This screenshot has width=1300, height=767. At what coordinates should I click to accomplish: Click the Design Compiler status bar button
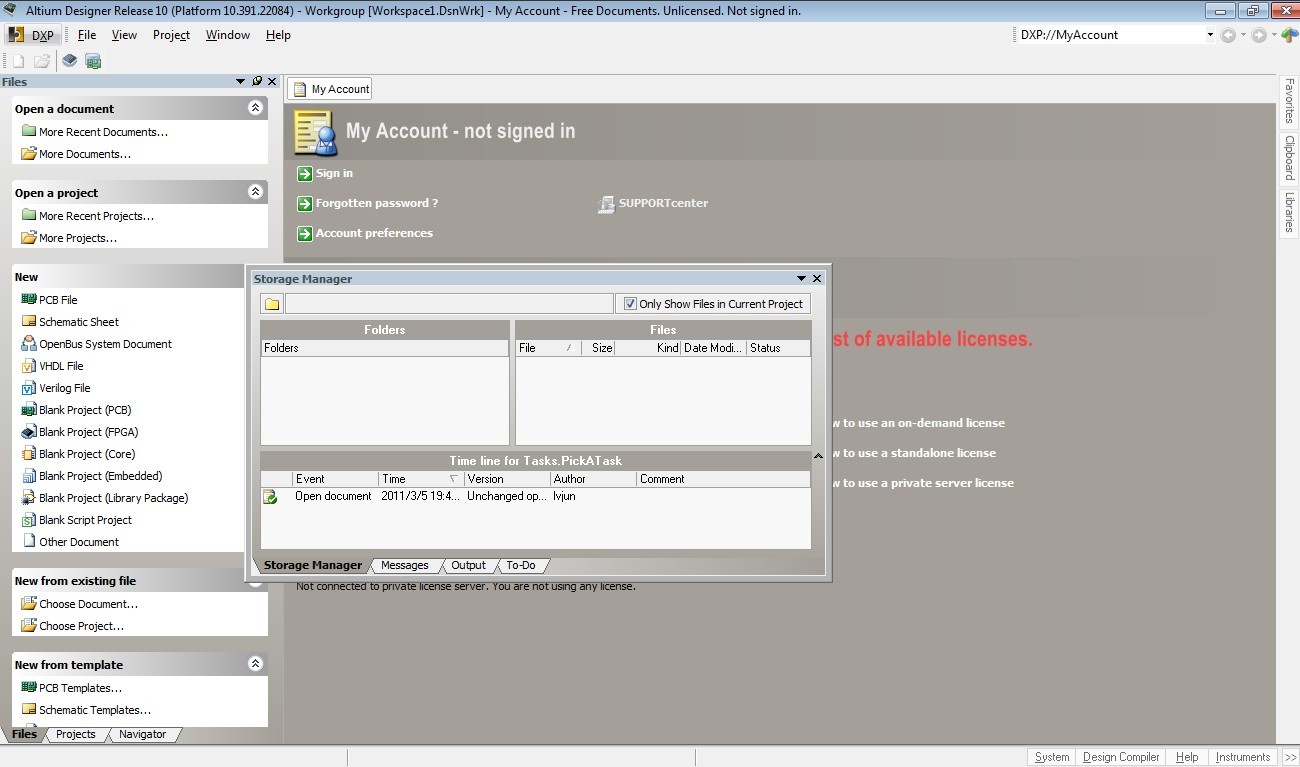tap(1121, 757)
